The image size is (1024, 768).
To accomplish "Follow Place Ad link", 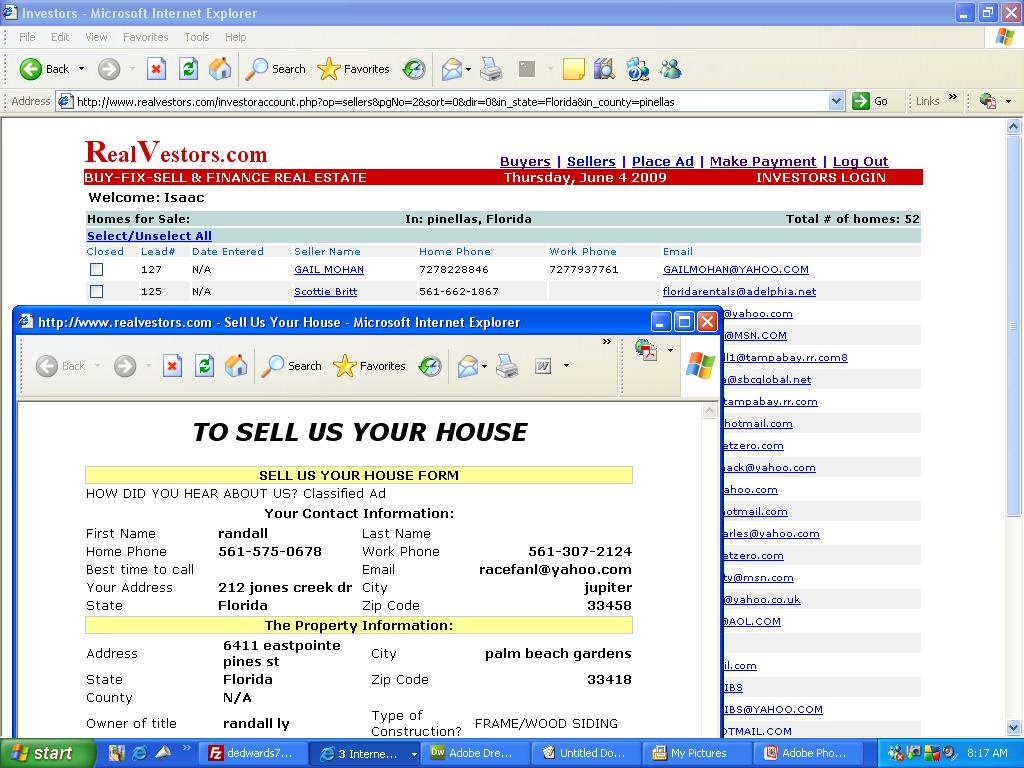I will click(x=663, y=161).
